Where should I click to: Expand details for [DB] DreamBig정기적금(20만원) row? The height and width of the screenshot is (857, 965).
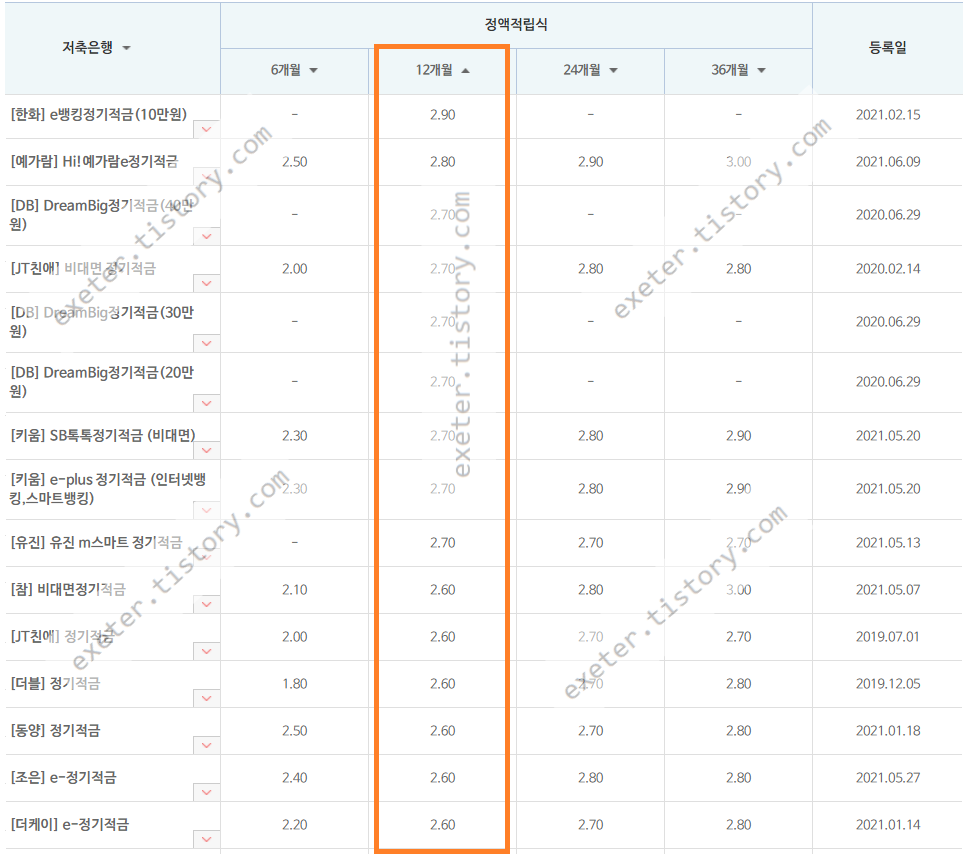click(206, 403)
